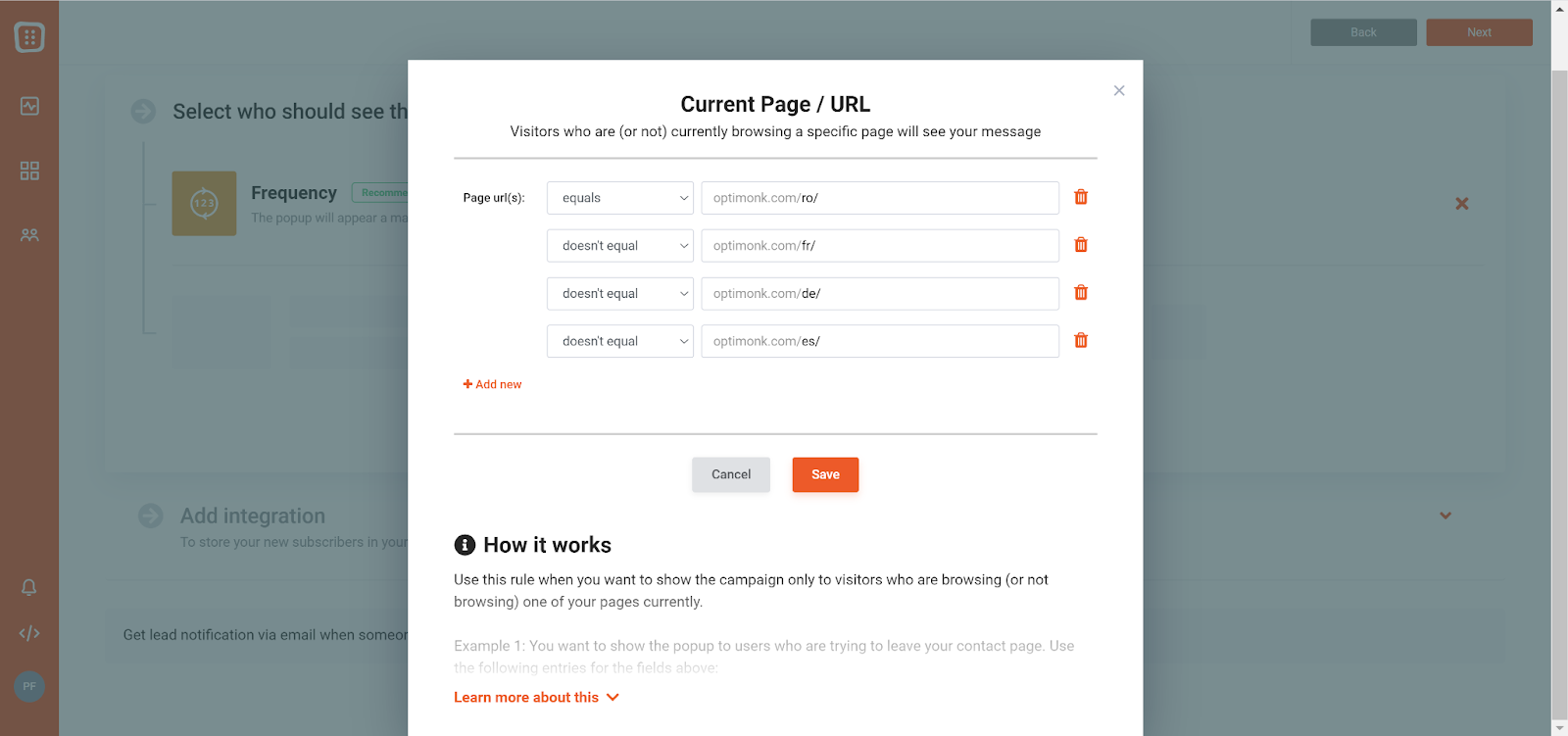This screenshot has height=736, width=1568.
Task: Open the analytics chart icon in sidebar
Action: pos(29,106)
